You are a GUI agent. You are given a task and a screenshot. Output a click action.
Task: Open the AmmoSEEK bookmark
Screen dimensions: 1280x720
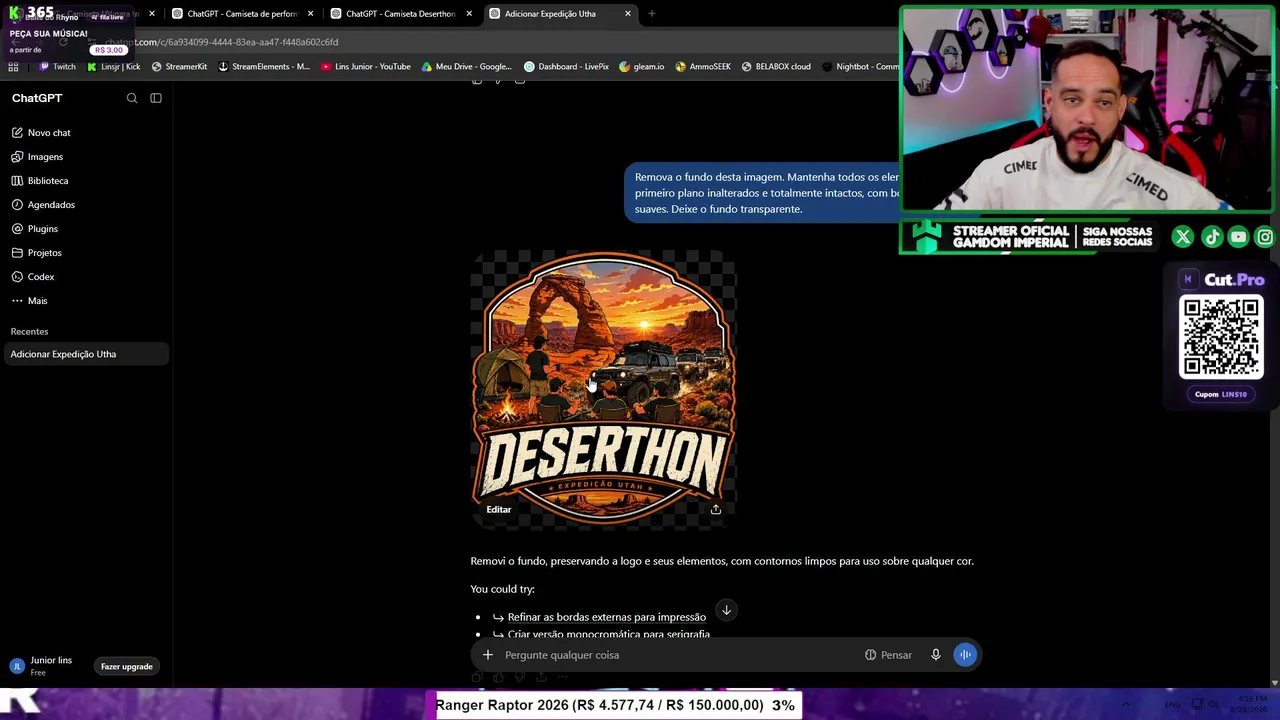pyautogui.click(x=703, y=67)
